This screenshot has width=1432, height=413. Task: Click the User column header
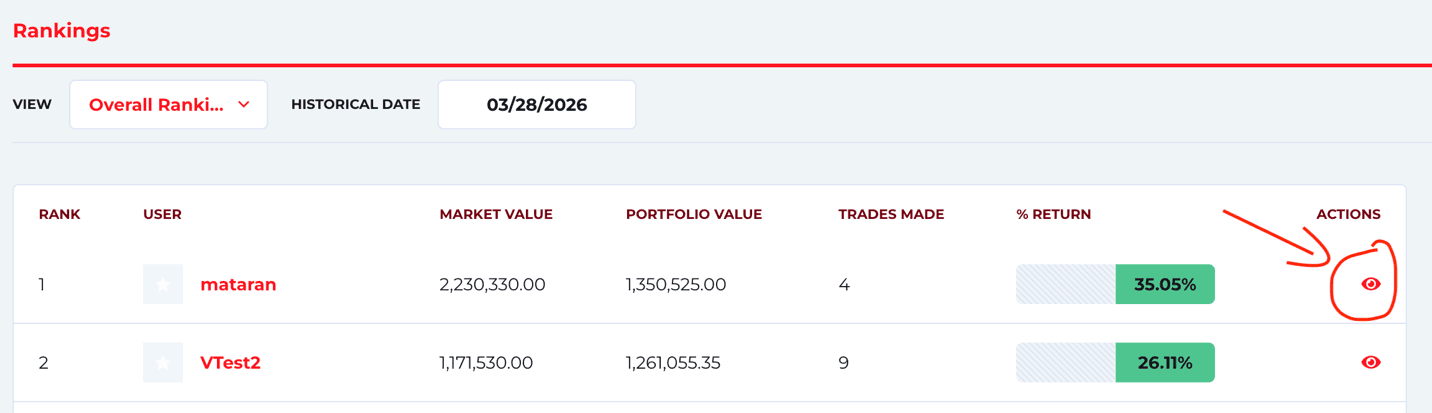coord(162,215)
